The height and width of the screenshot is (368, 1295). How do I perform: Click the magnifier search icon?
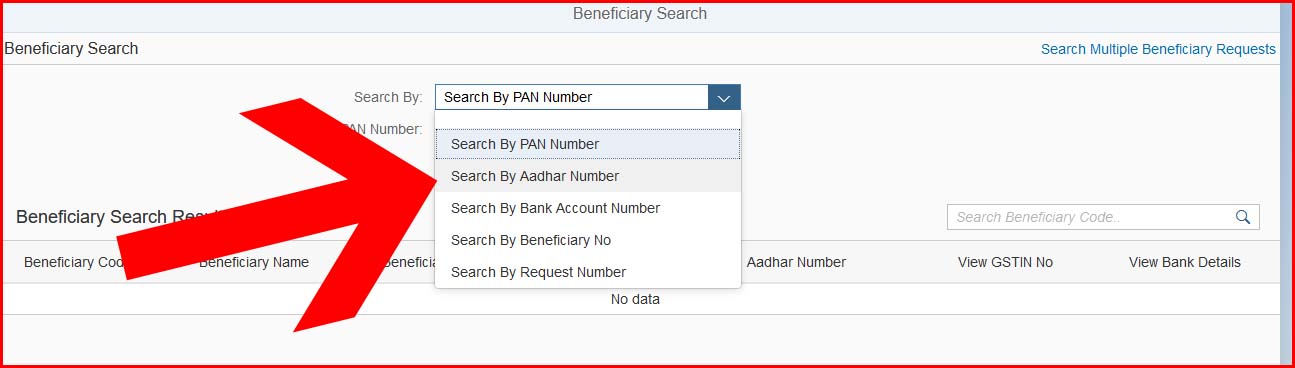tap(1243, 217)
